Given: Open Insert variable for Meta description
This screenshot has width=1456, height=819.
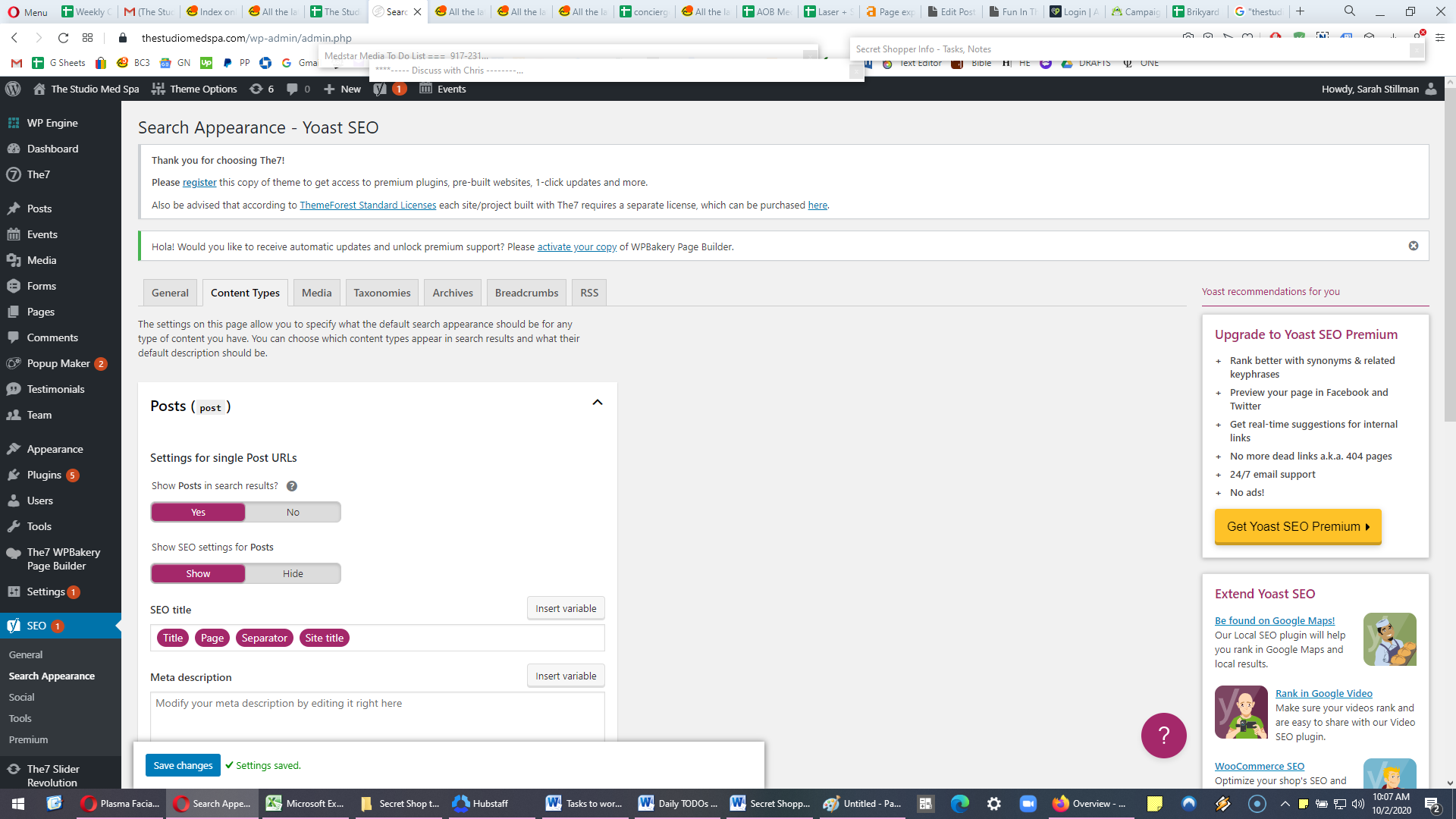Looking at the screenshot, I should 566,676.
